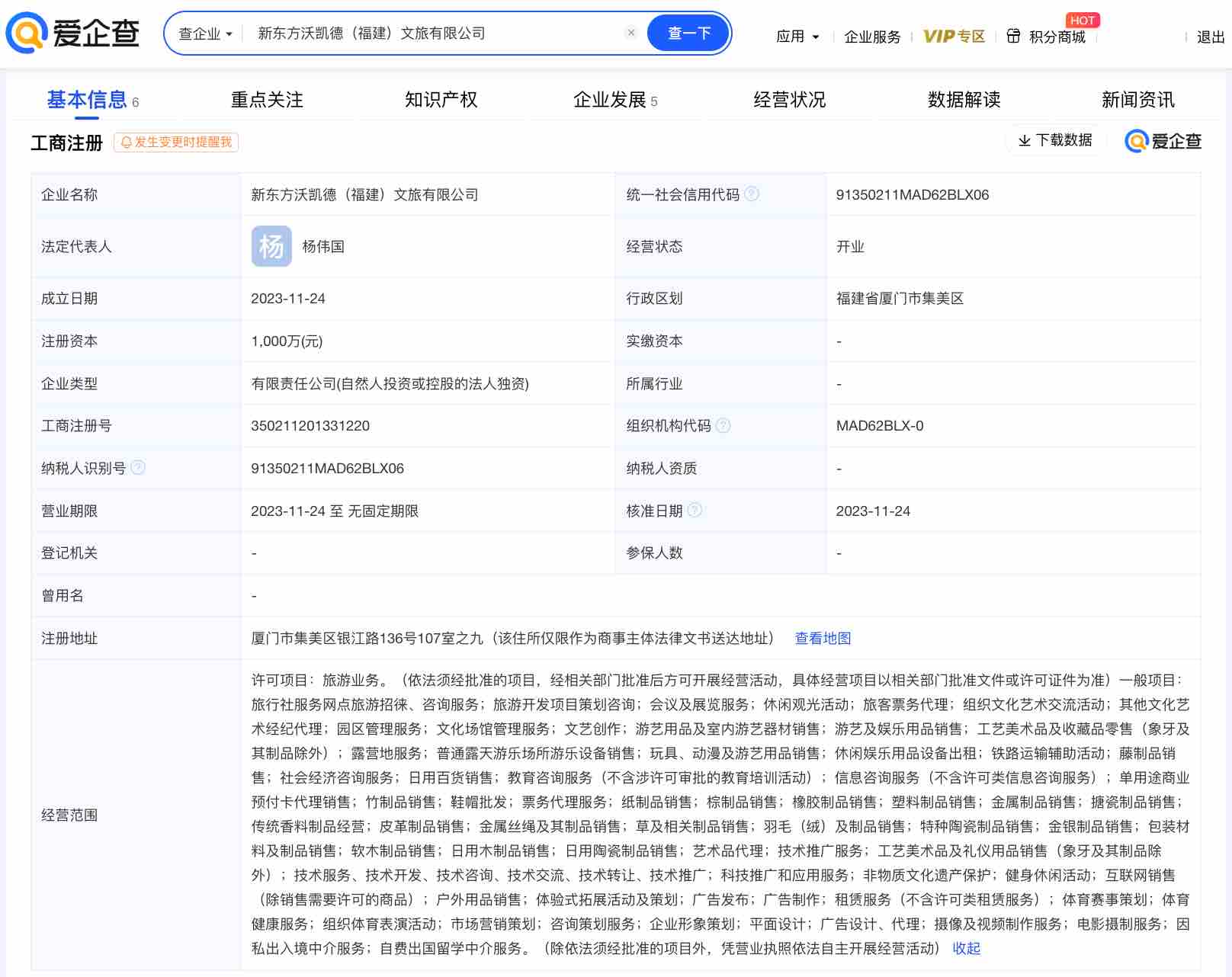Click the bell icon in the reminder button
The image size is (1232, 977).
click(127, 143)
